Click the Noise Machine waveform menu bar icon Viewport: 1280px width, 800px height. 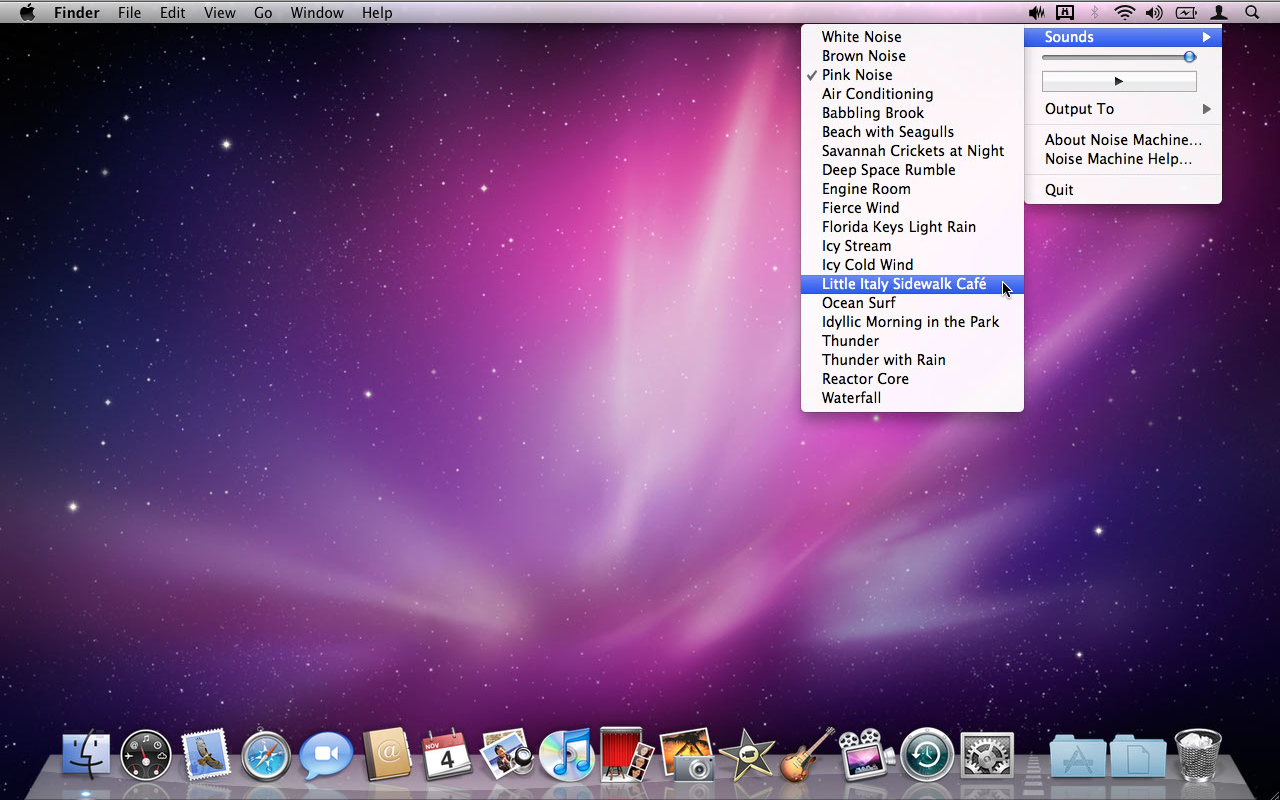click(1036, 13)
